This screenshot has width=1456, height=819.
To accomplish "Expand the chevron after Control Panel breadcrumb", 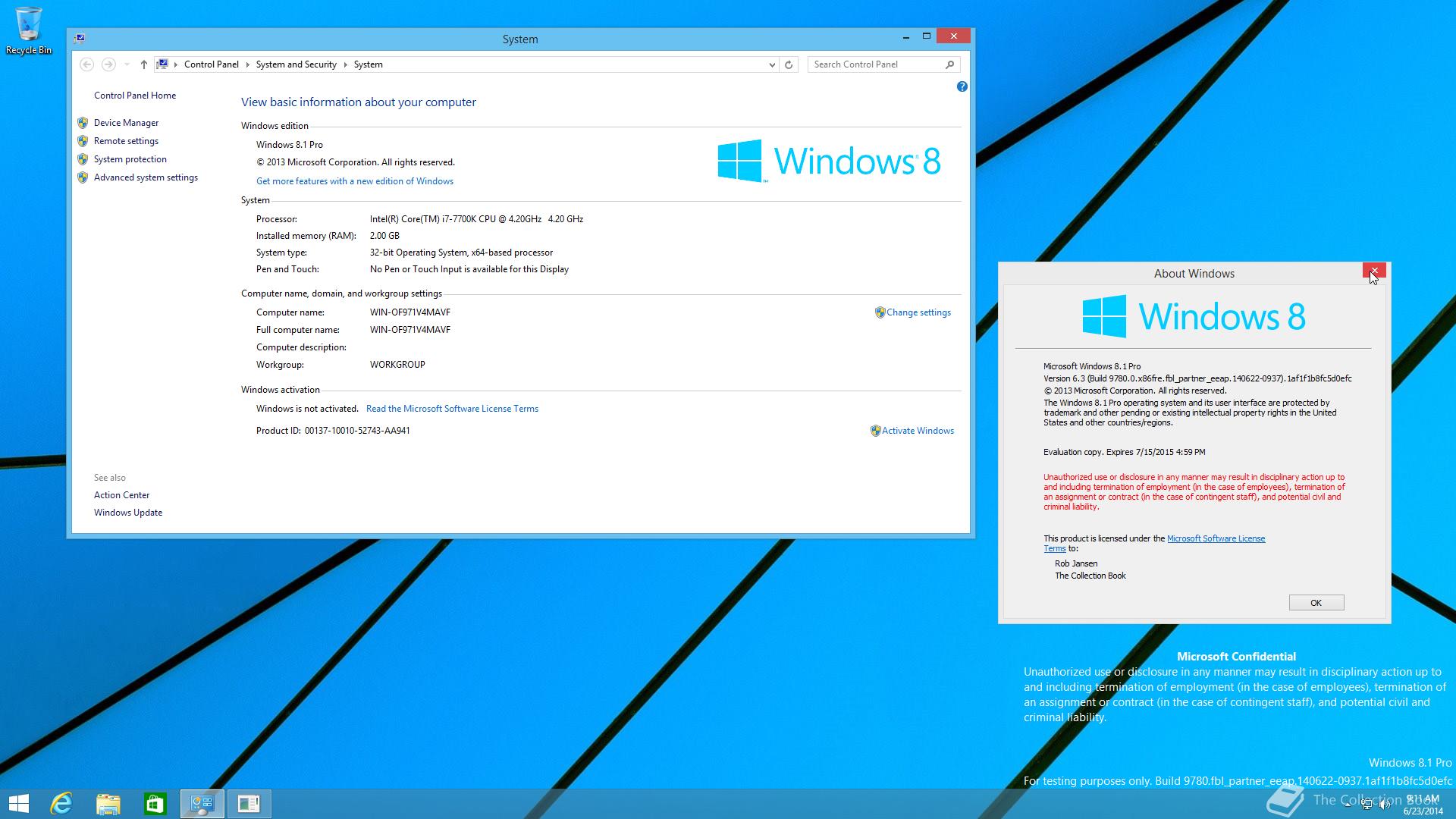I will tap(247, 64).
